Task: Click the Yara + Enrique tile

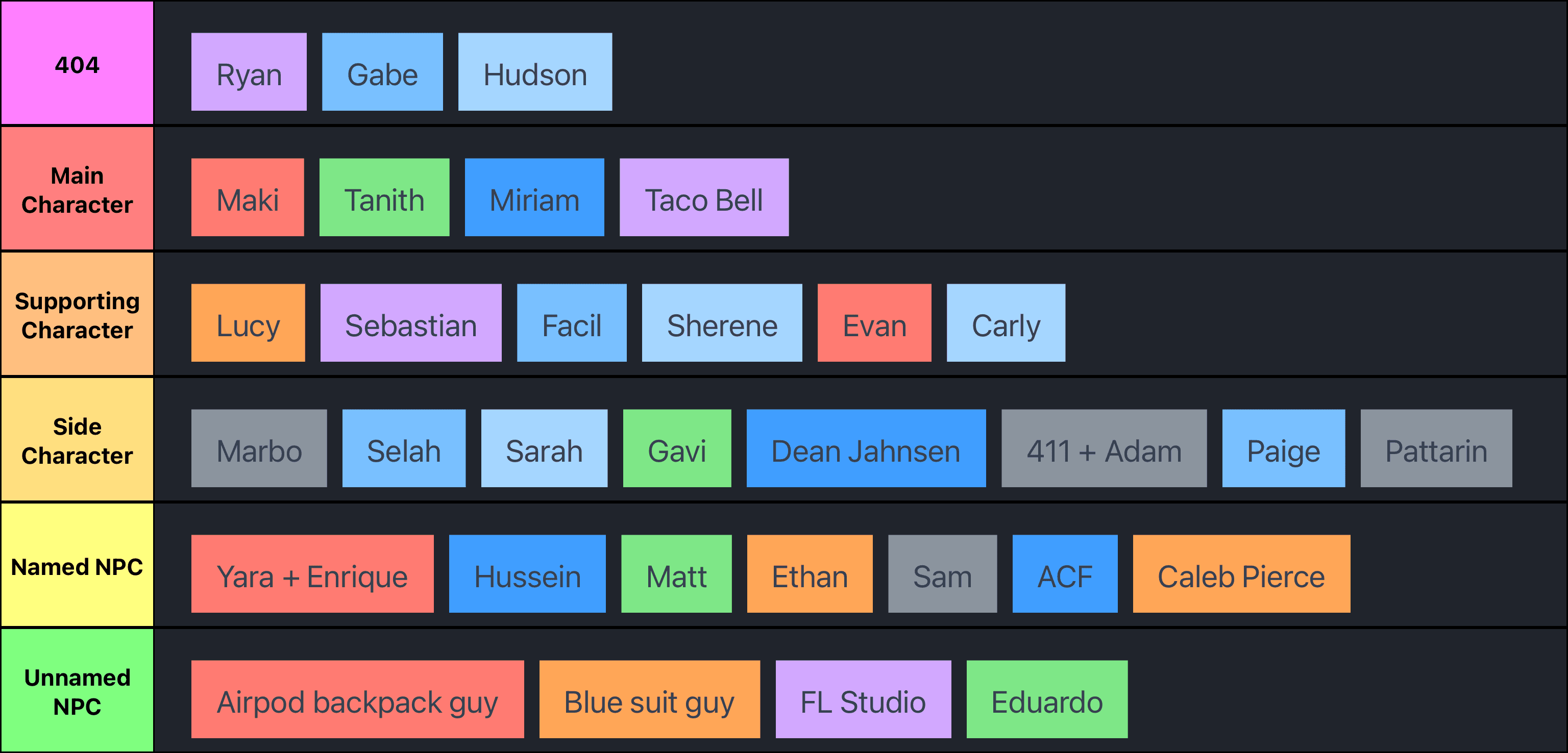Action: click(x=312, y=573)
